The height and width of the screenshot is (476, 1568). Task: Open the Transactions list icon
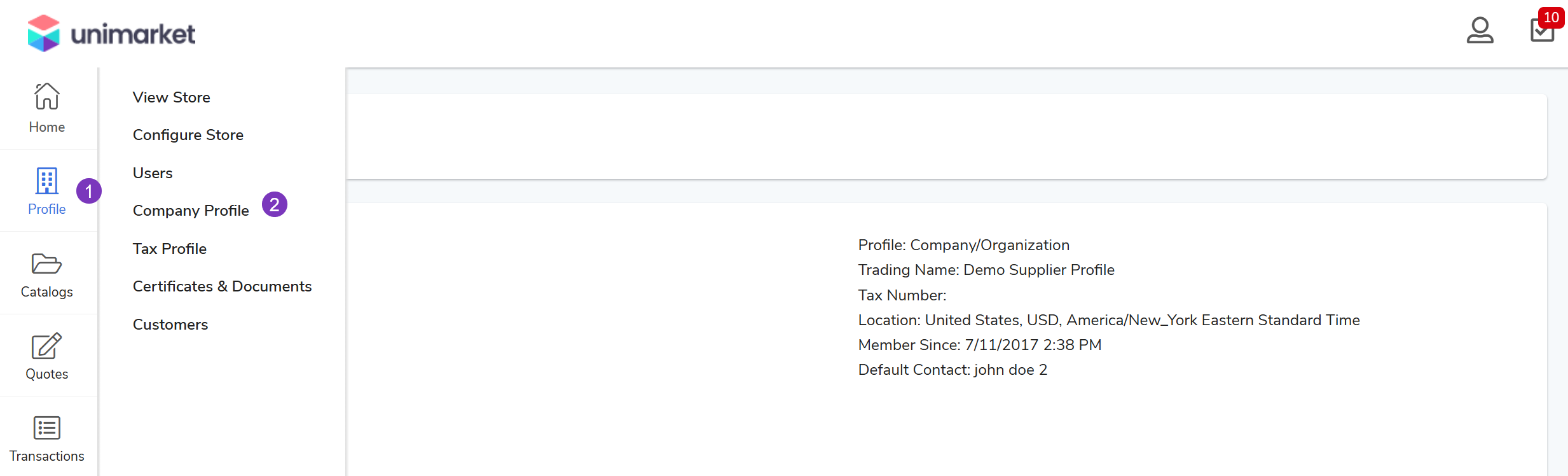[47, 428]
